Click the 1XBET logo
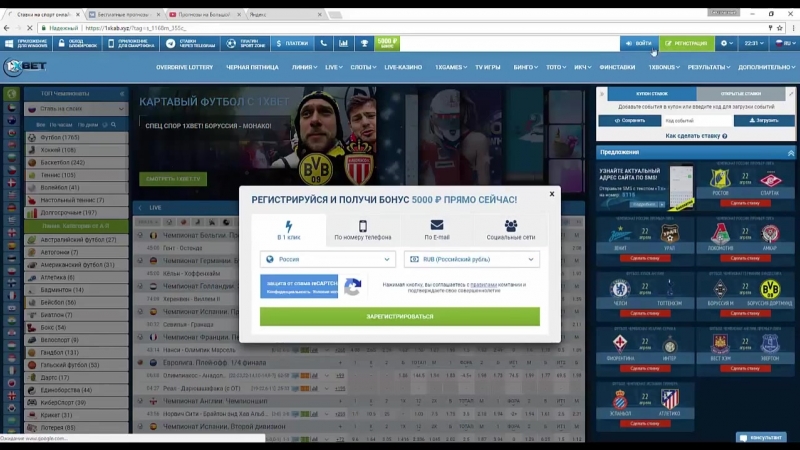 (25, 66)
